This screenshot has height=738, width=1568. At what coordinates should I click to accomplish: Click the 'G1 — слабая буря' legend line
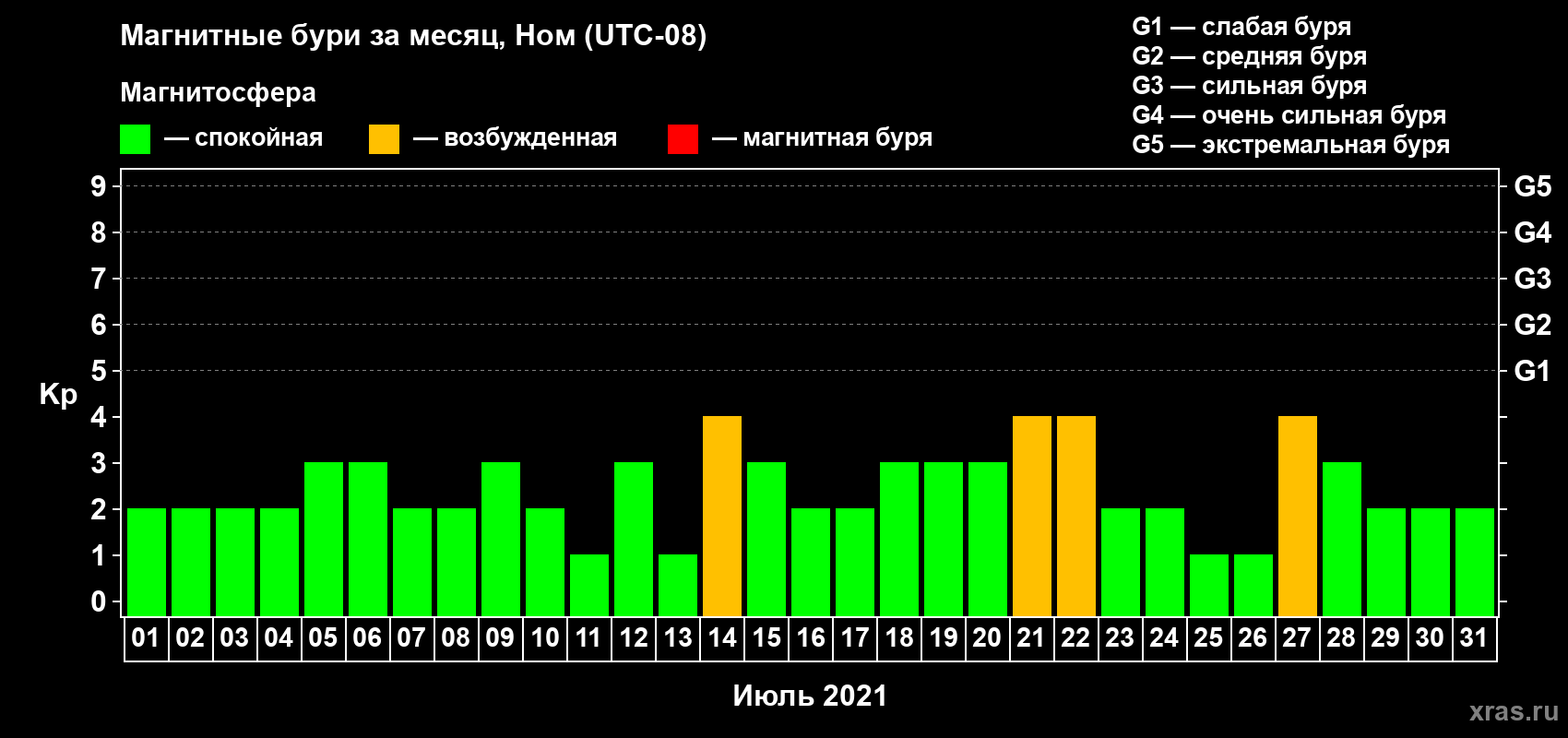[1241, 27]
